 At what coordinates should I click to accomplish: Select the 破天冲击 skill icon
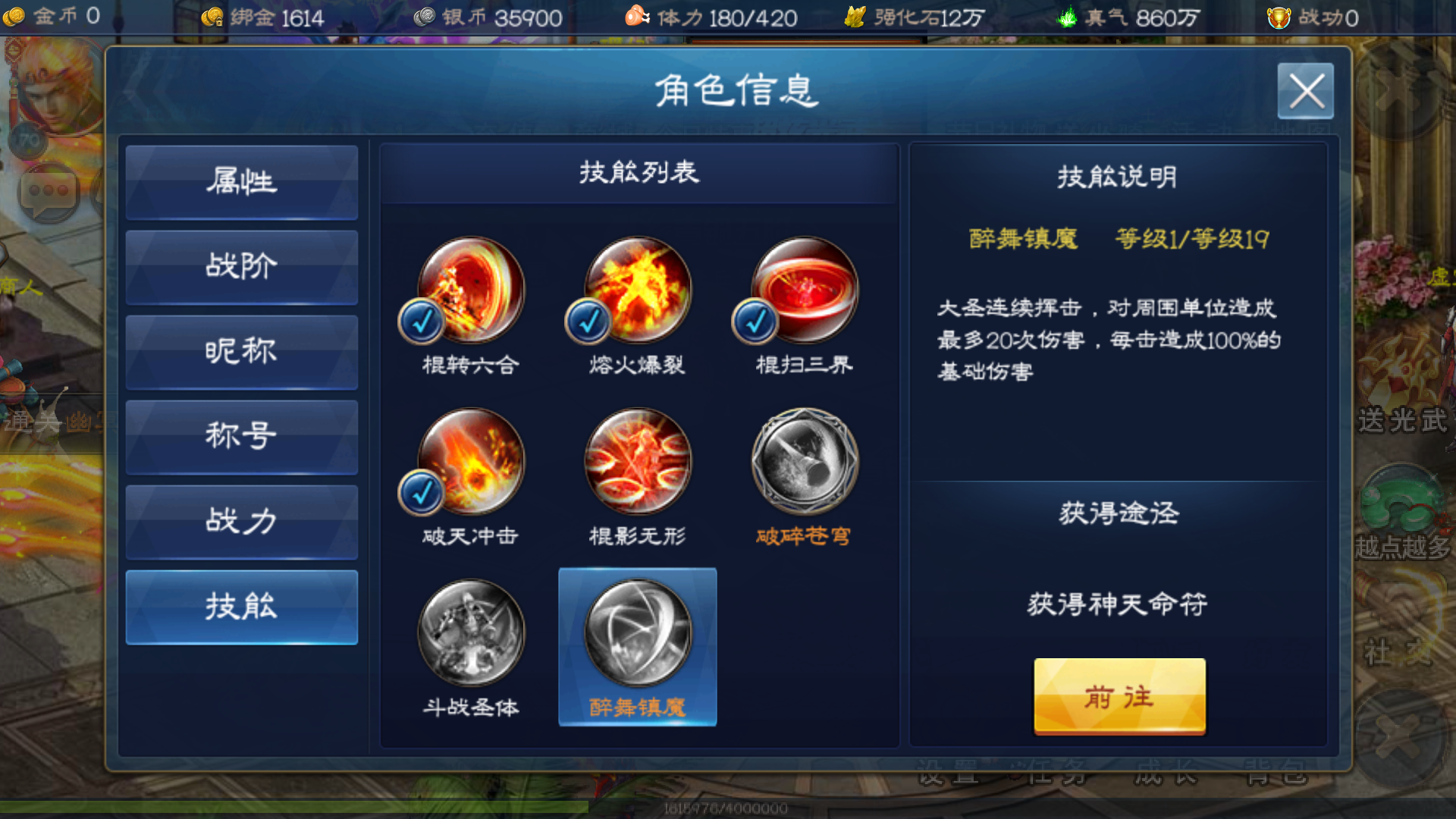pyautogui.click(x=471, y=461)
